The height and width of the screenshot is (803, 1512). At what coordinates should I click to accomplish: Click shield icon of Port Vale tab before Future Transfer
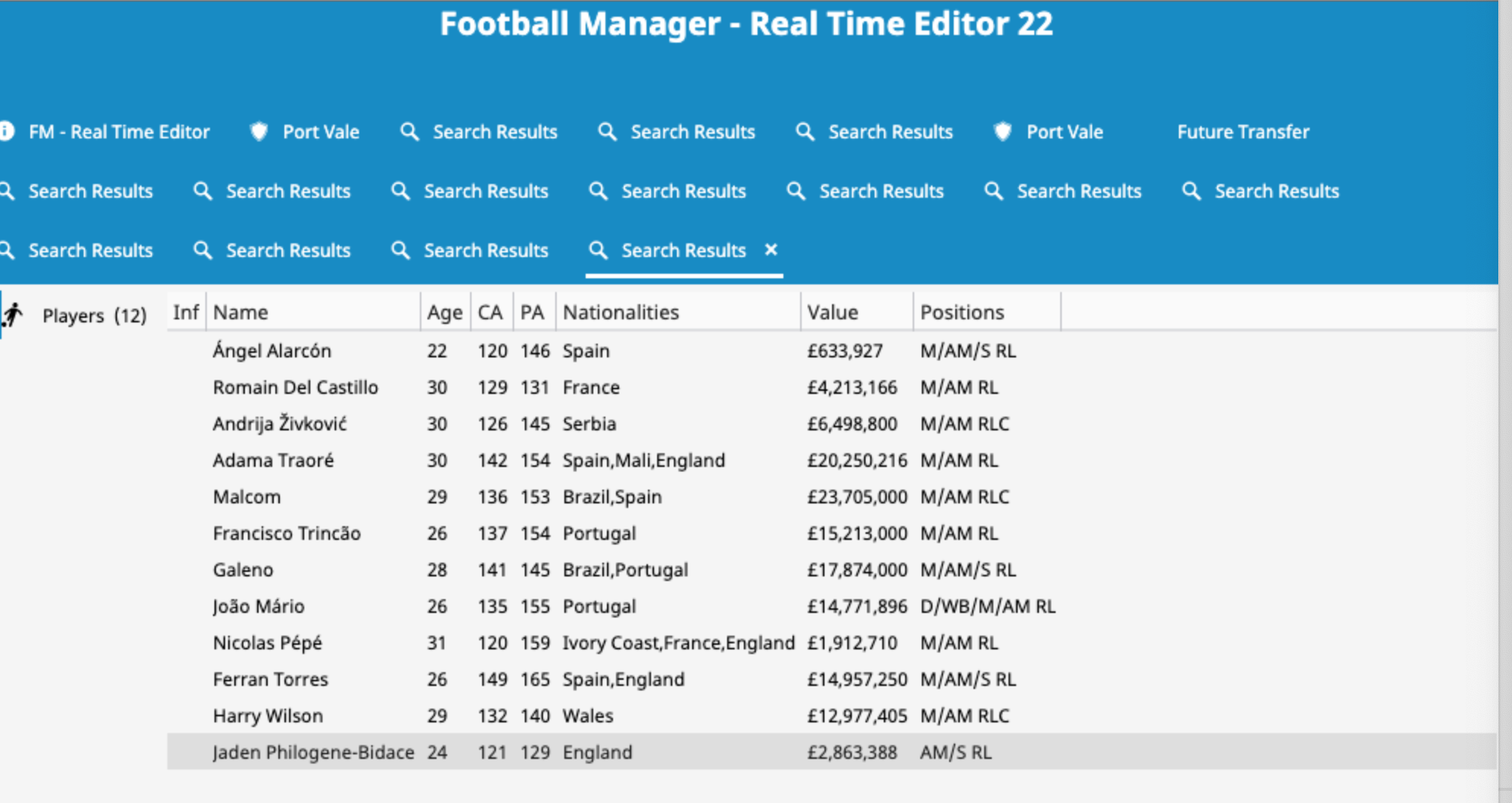tap(1002, 132)
